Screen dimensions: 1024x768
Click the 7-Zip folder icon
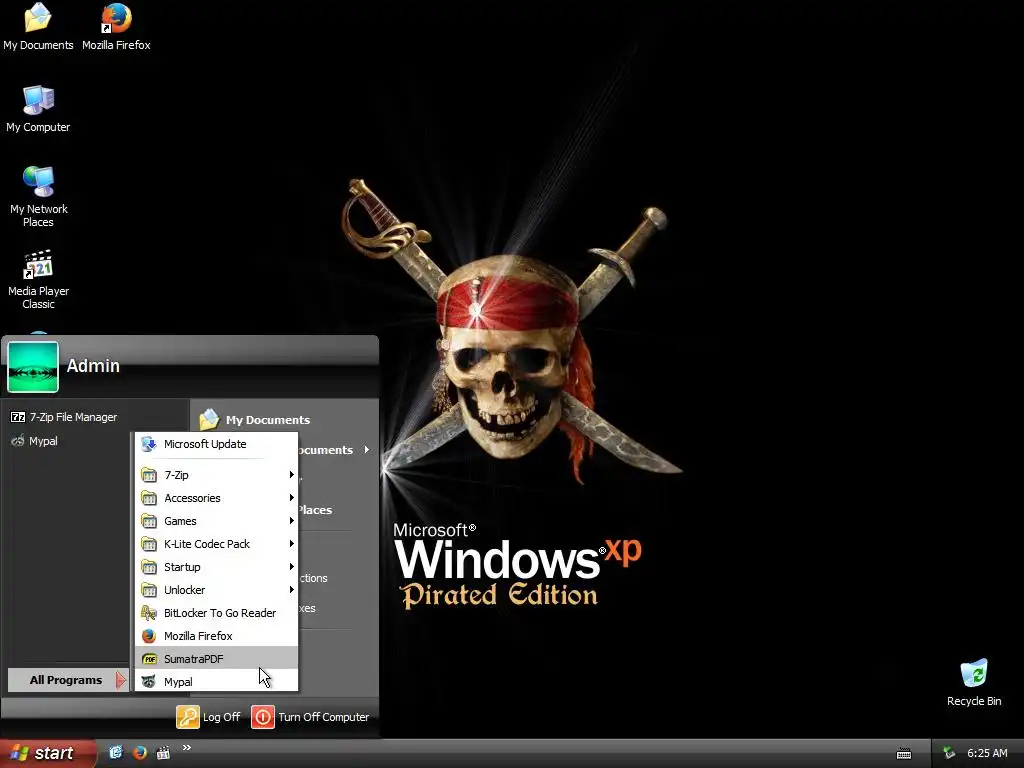point(149,475)
